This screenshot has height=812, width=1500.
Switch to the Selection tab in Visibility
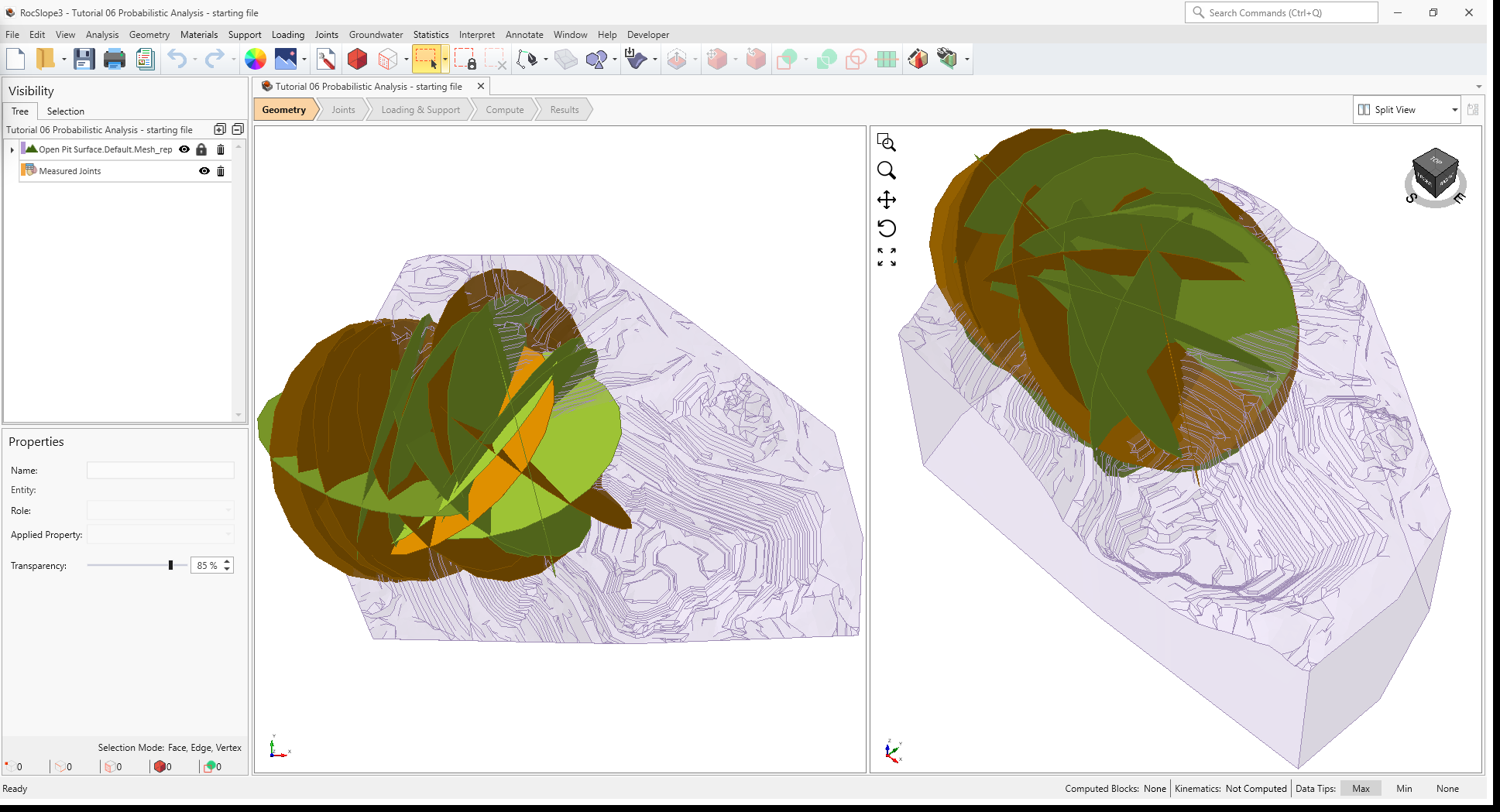pos(65,111)
